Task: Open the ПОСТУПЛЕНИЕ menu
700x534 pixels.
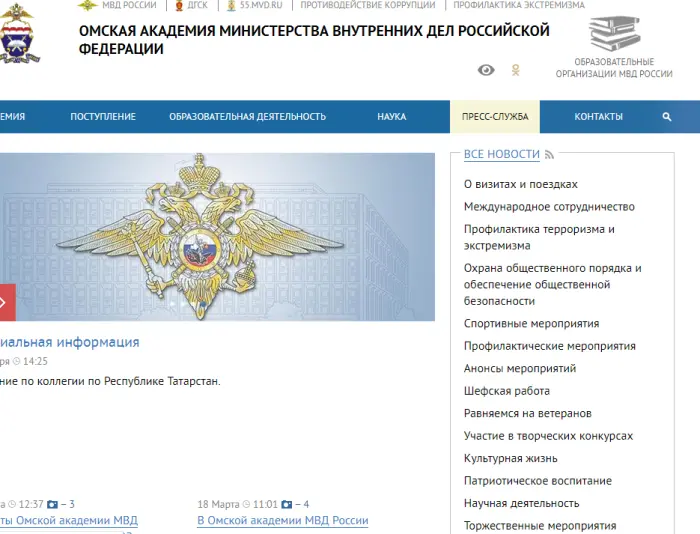Action: point(103,117)
